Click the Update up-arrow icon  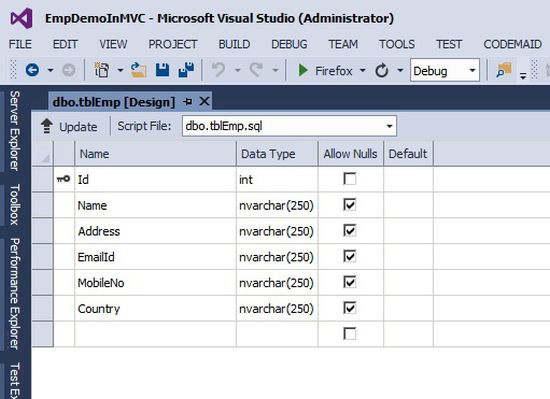pyautogui.click(x=47, y=126)
